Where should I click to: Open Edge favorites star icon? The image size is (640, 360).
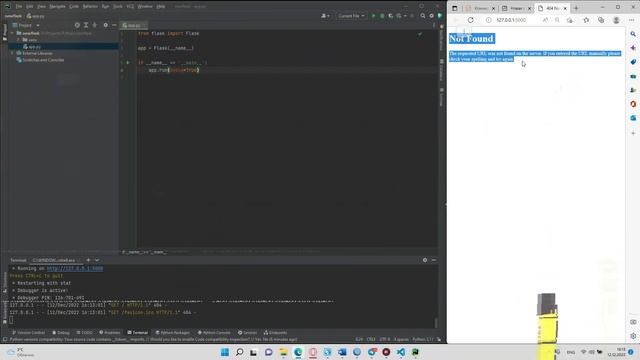(x=586, y=20)
